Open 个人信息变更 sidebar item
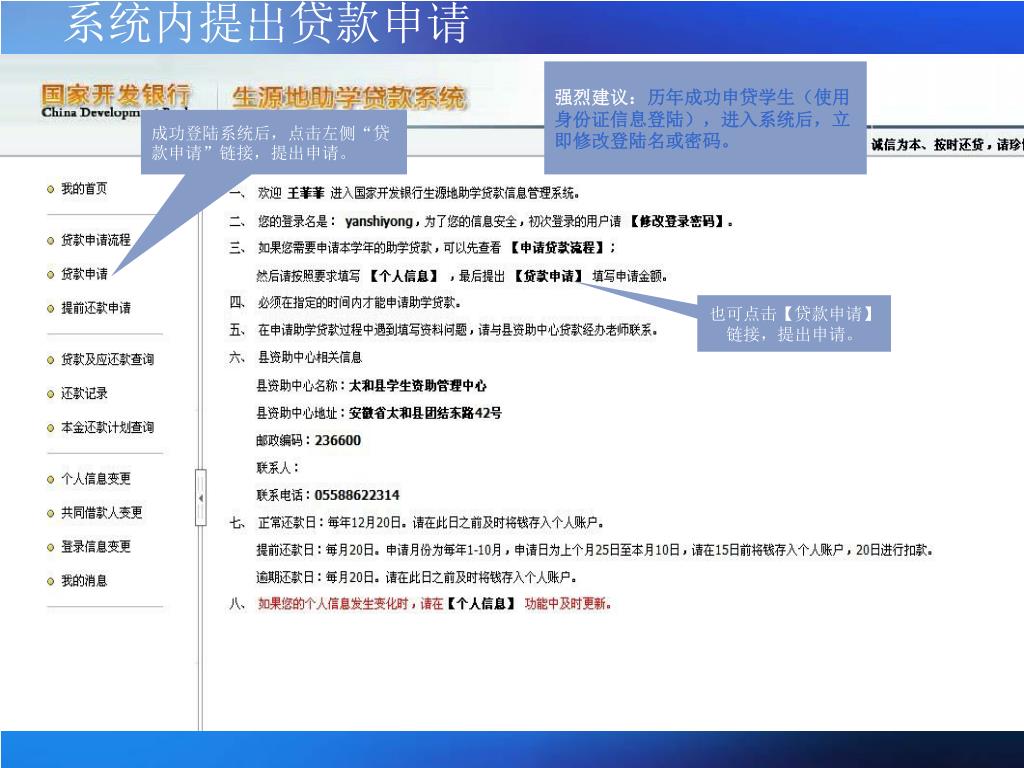The height and width of the screenshot is (768, 1024). tap(95, 479)
